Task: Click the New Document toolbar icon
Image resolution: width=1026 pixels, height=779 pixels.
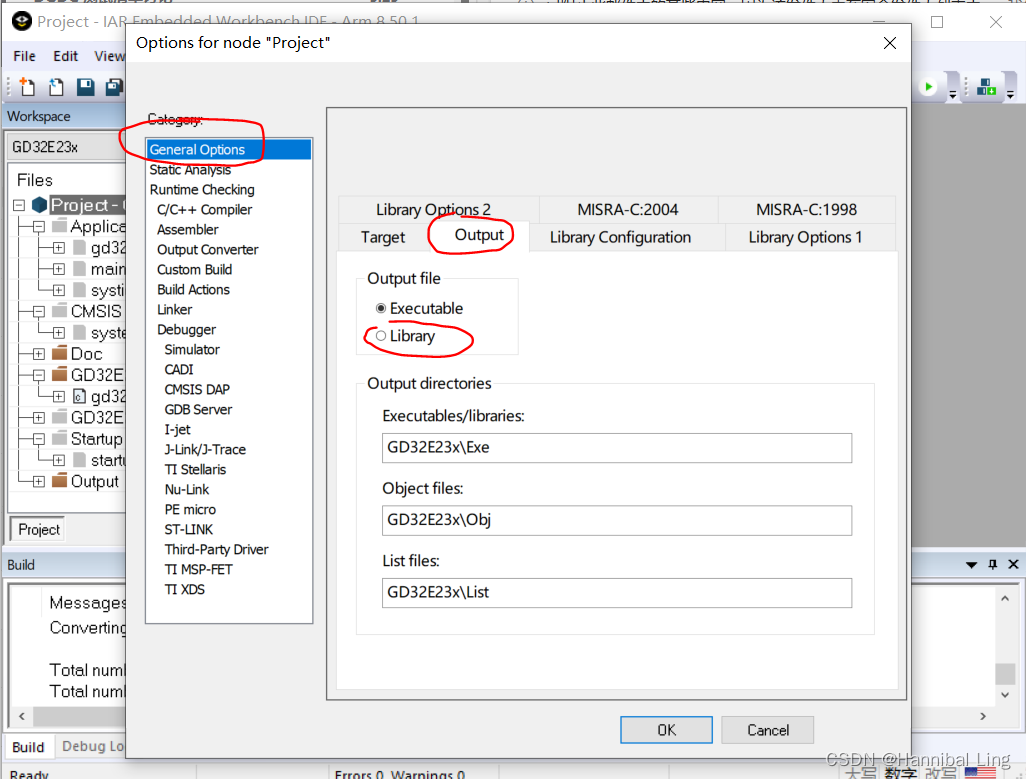Action: tap(27, 86)
